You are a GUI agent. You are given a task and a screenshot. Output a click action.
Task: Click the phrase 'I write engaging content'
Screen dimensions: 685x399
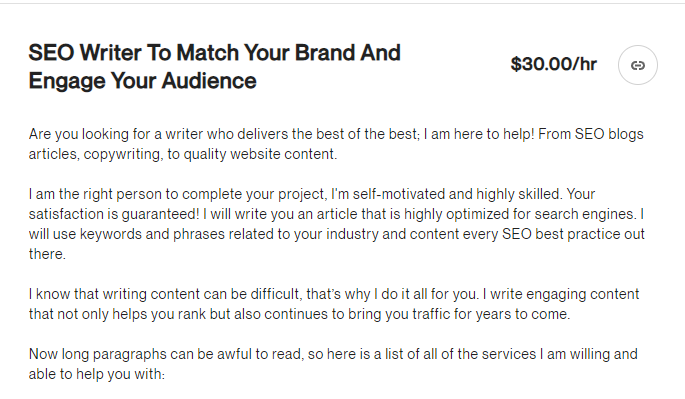pyautogui.click(x=560, y=294)
